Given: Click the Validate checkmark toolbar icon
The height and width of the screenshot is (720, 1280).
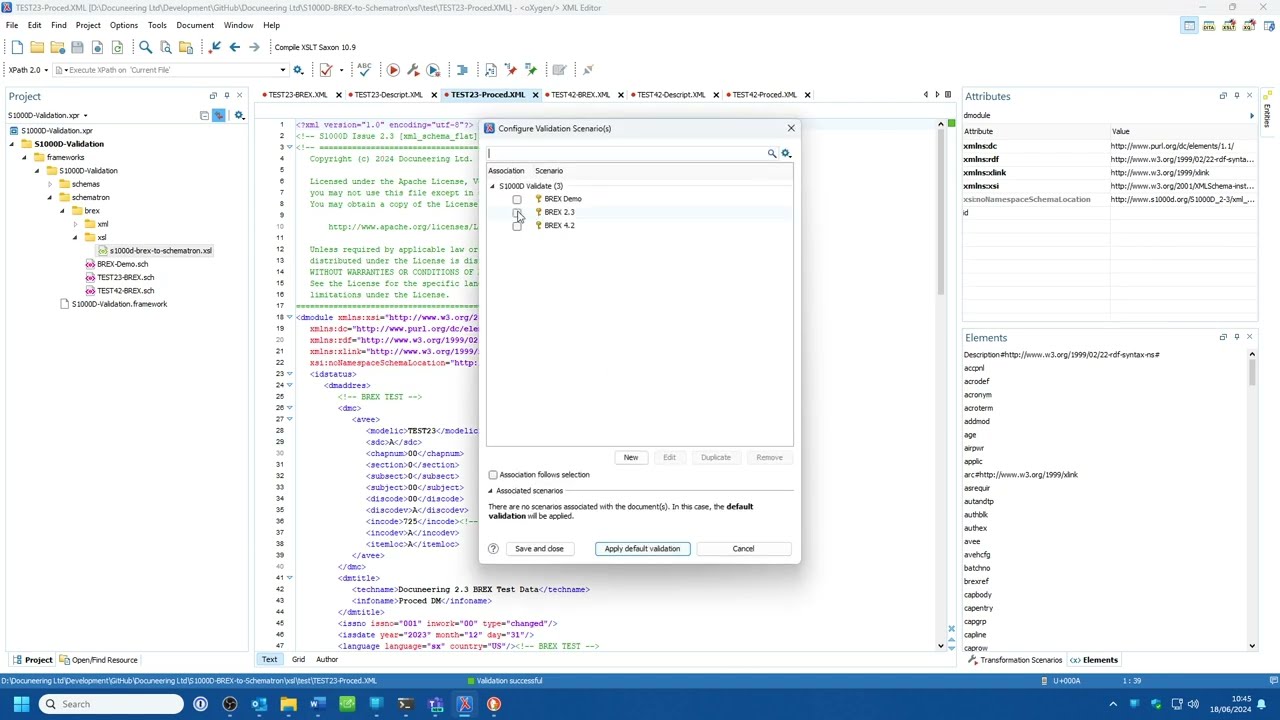Looking at the screenshot, I should pyautogui.click(x=325, y=70).
